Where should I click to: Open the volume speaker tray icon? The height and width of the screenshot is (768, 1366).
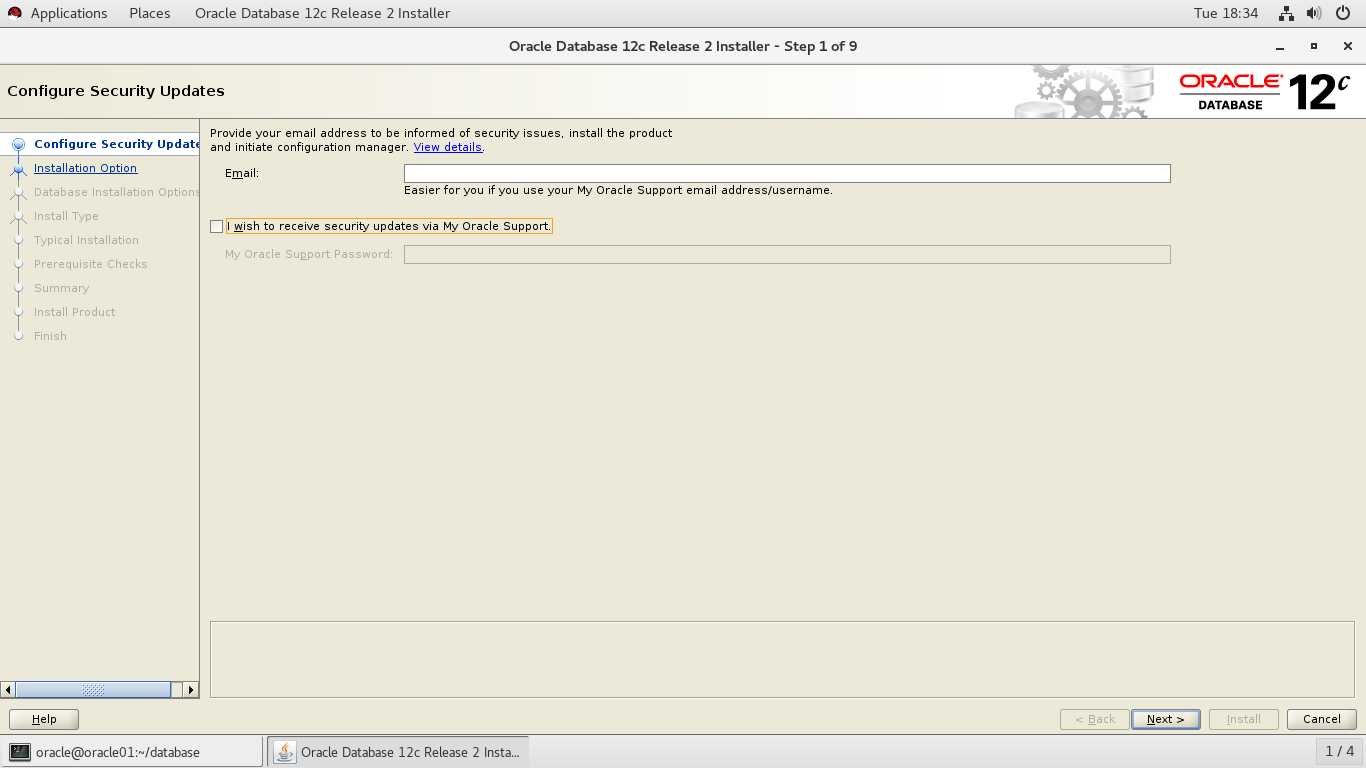click(1314, 13)
